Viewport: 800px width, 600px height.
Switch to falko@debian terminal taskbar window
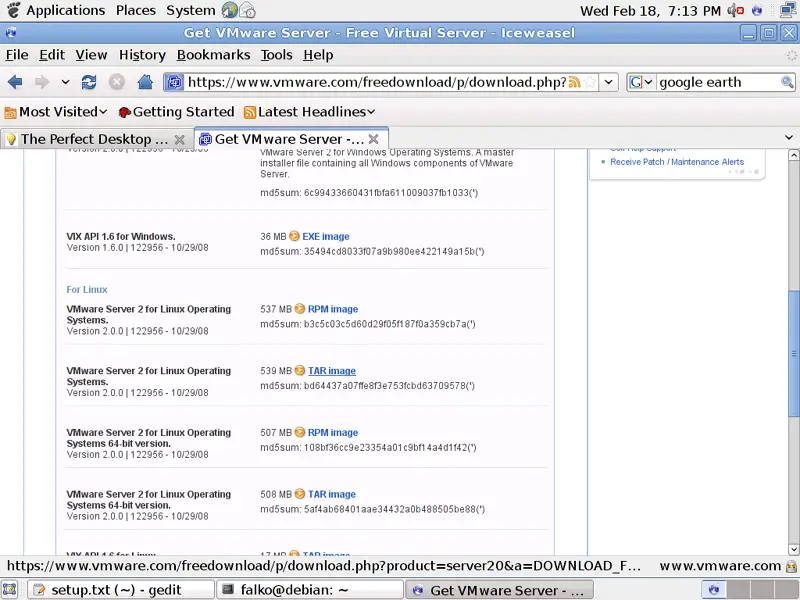(310, 590)
